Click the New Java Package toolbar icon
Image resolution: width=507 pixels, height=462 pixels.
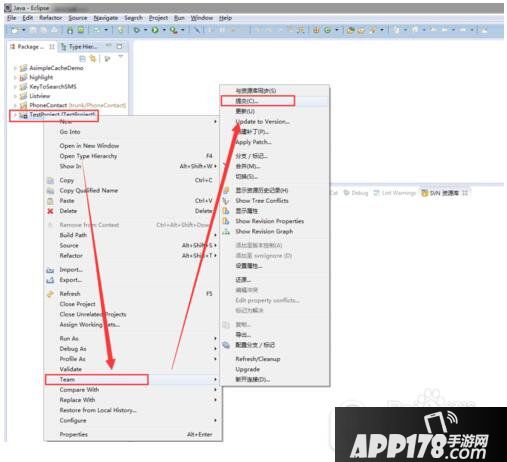pos(316,30)
